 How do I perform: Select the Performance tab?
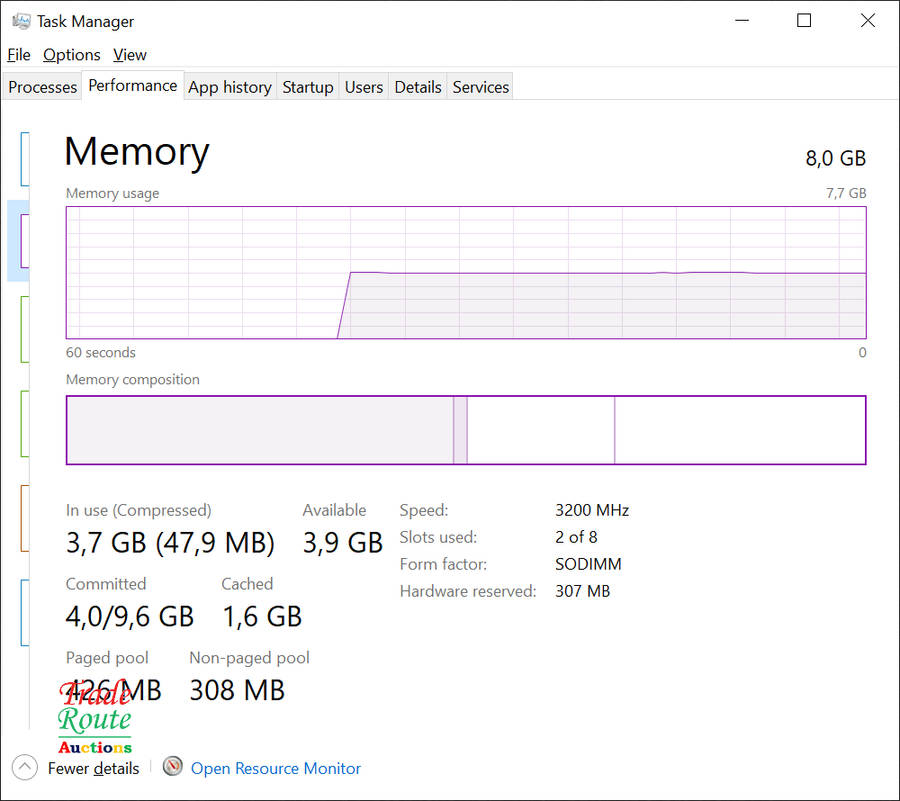tap(132, 86)
